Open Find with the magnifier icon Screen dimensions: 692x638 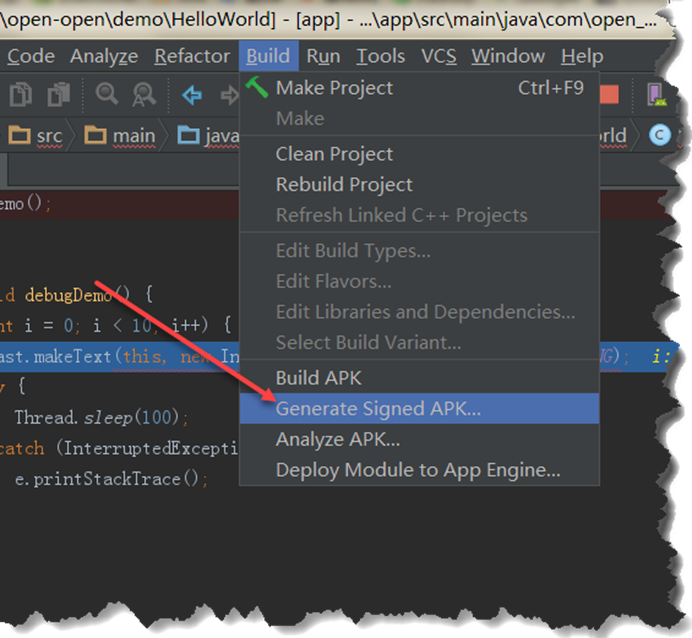click(107, 94)
